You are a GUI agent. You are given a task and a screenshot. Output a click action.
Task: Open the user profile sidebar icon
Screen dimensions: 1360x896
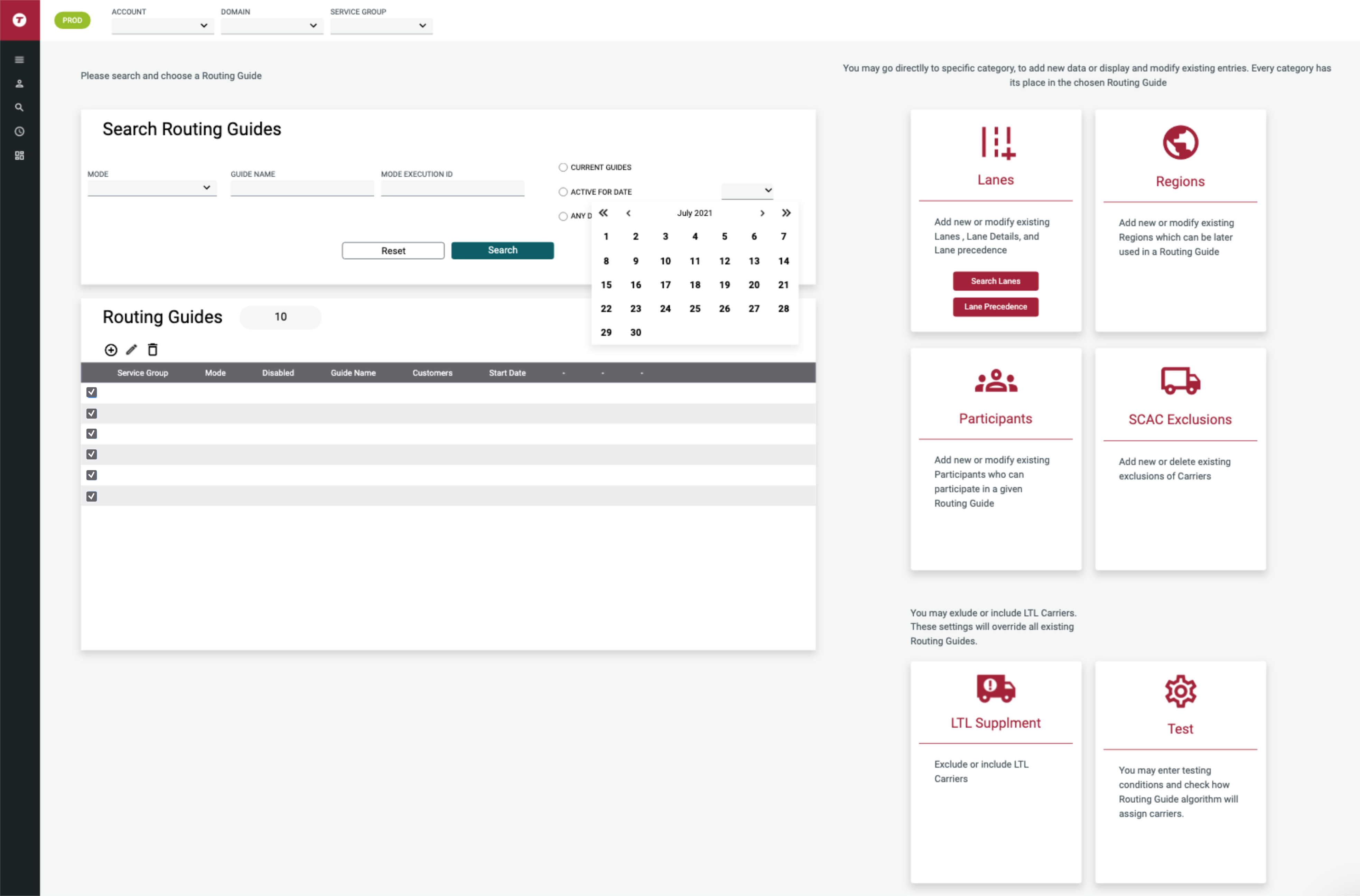[x=19, y=83]
